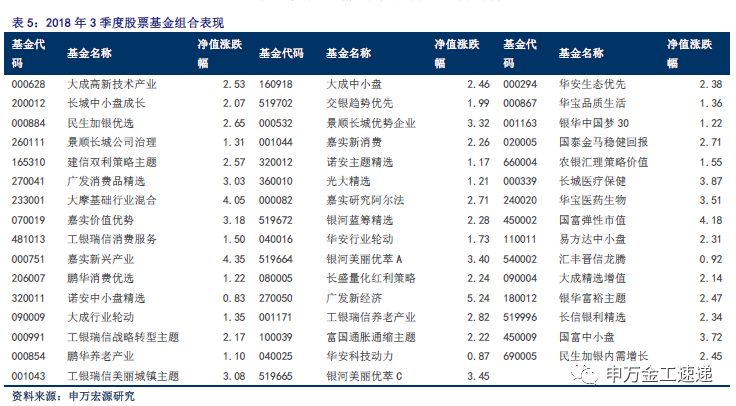Select fund name 工银瑞信战略转型主题
Image resolution: width=736 pixels, height=406 pixels.
pyautogui.click(x=123, y=337)
